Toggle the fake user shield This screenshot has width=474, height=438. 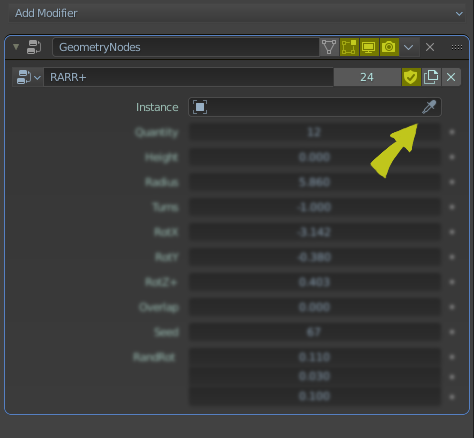[x=411, y=77]
